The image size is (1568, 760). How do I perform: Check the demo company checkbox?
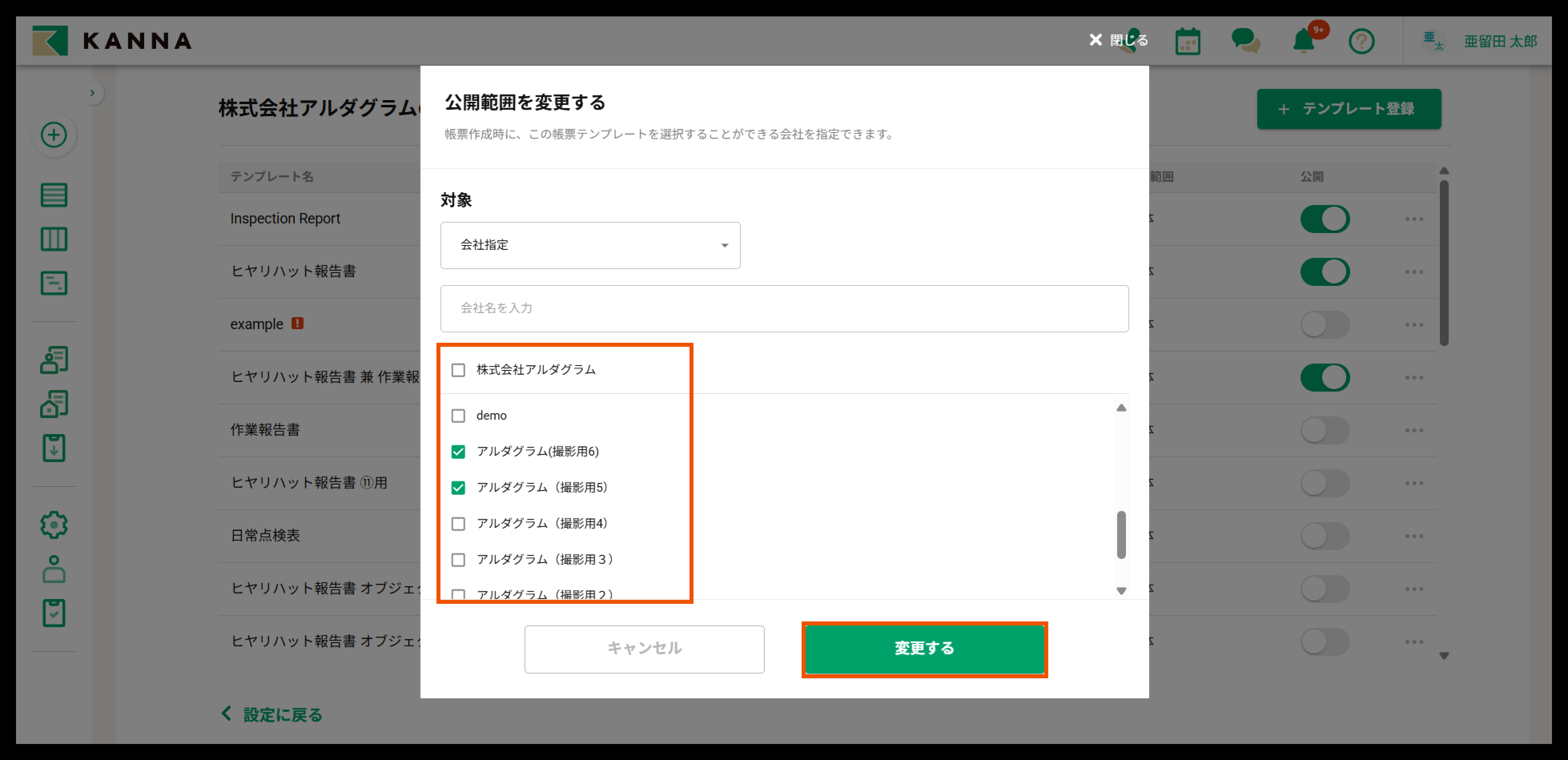(458, 416)
